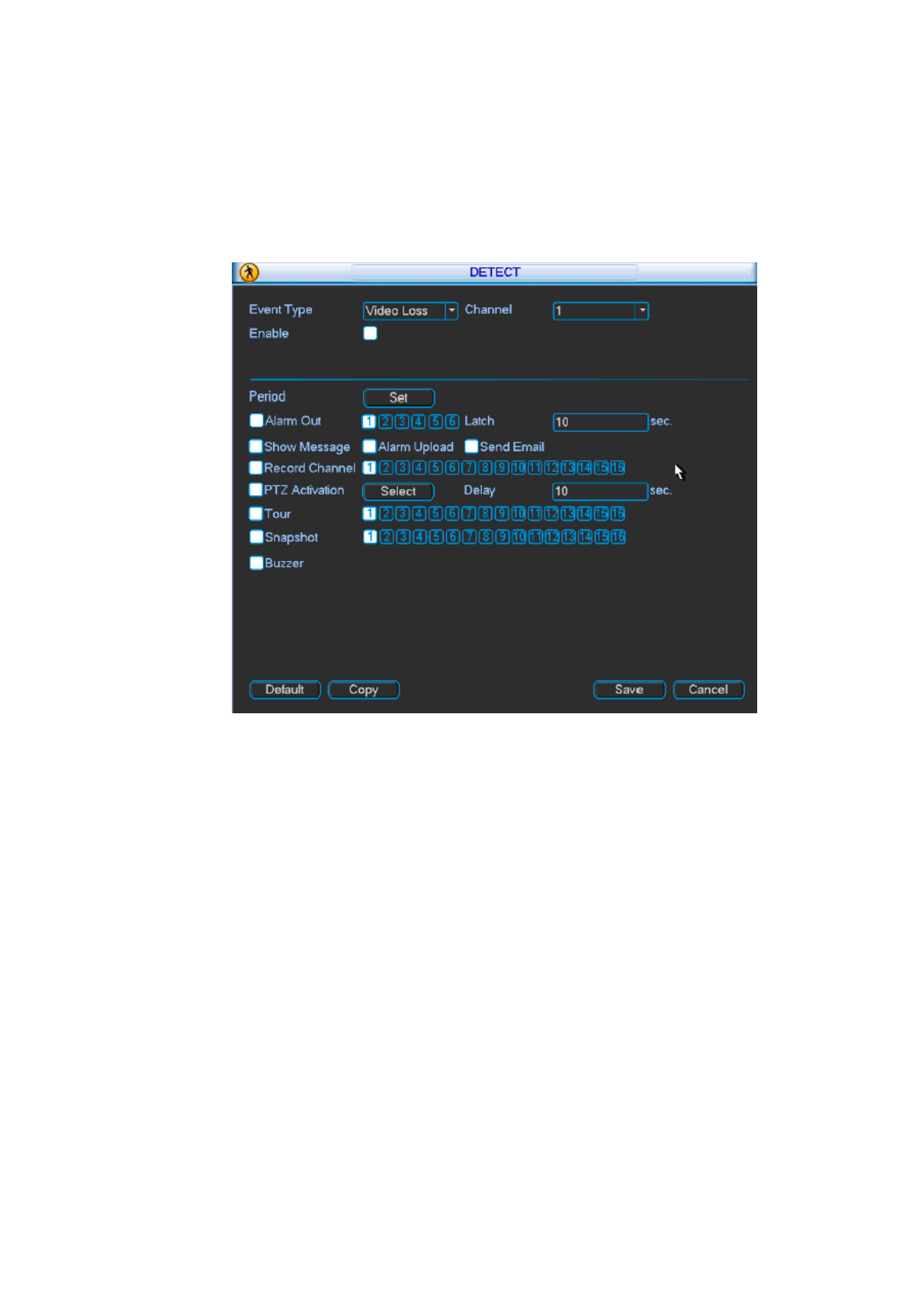
Task: Check the Show Message option
Action: click(255, 446)
